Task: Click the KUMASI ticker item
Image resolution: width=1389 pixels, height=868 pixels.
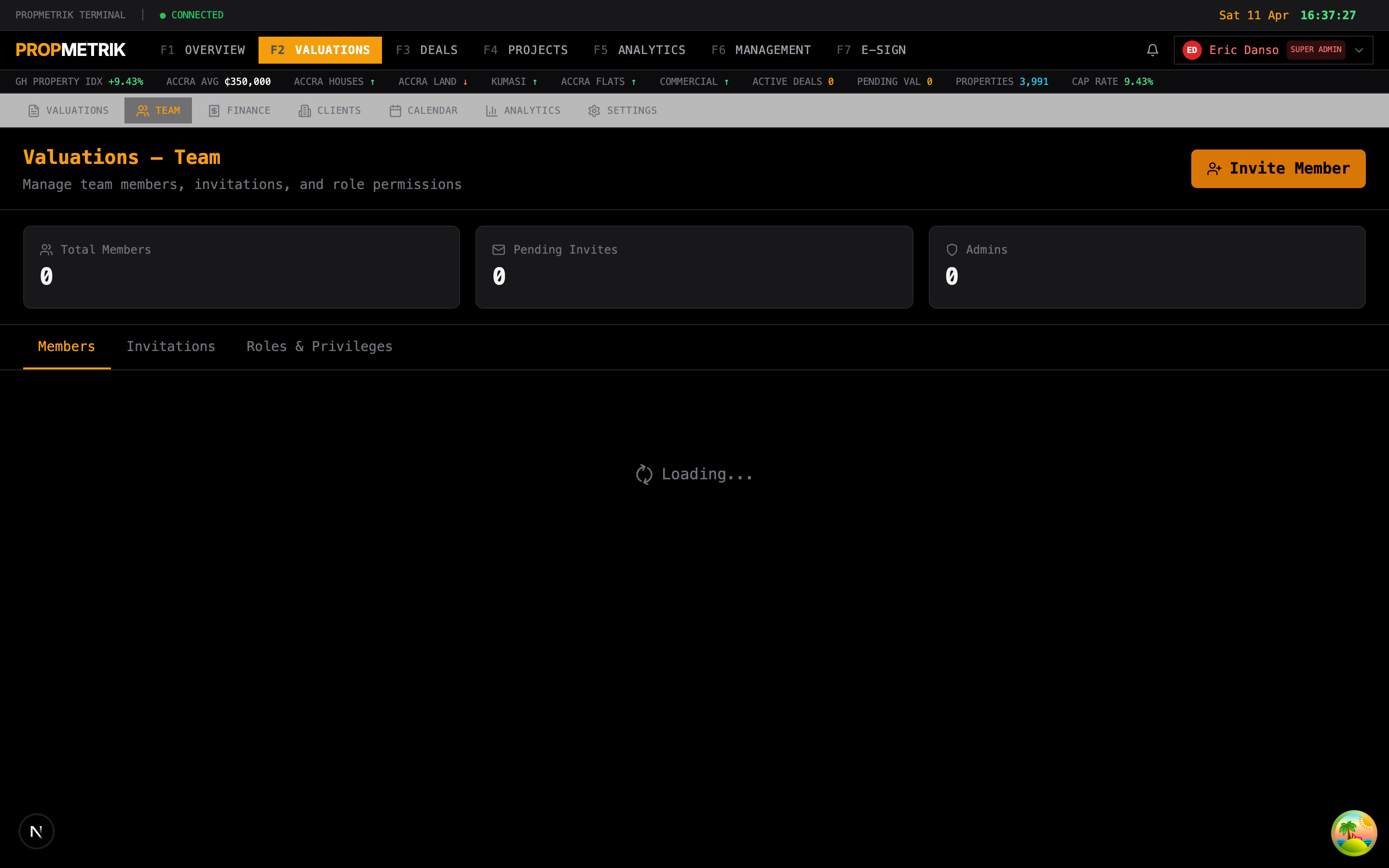Action: pyautogui.click(x=514, y=81)
